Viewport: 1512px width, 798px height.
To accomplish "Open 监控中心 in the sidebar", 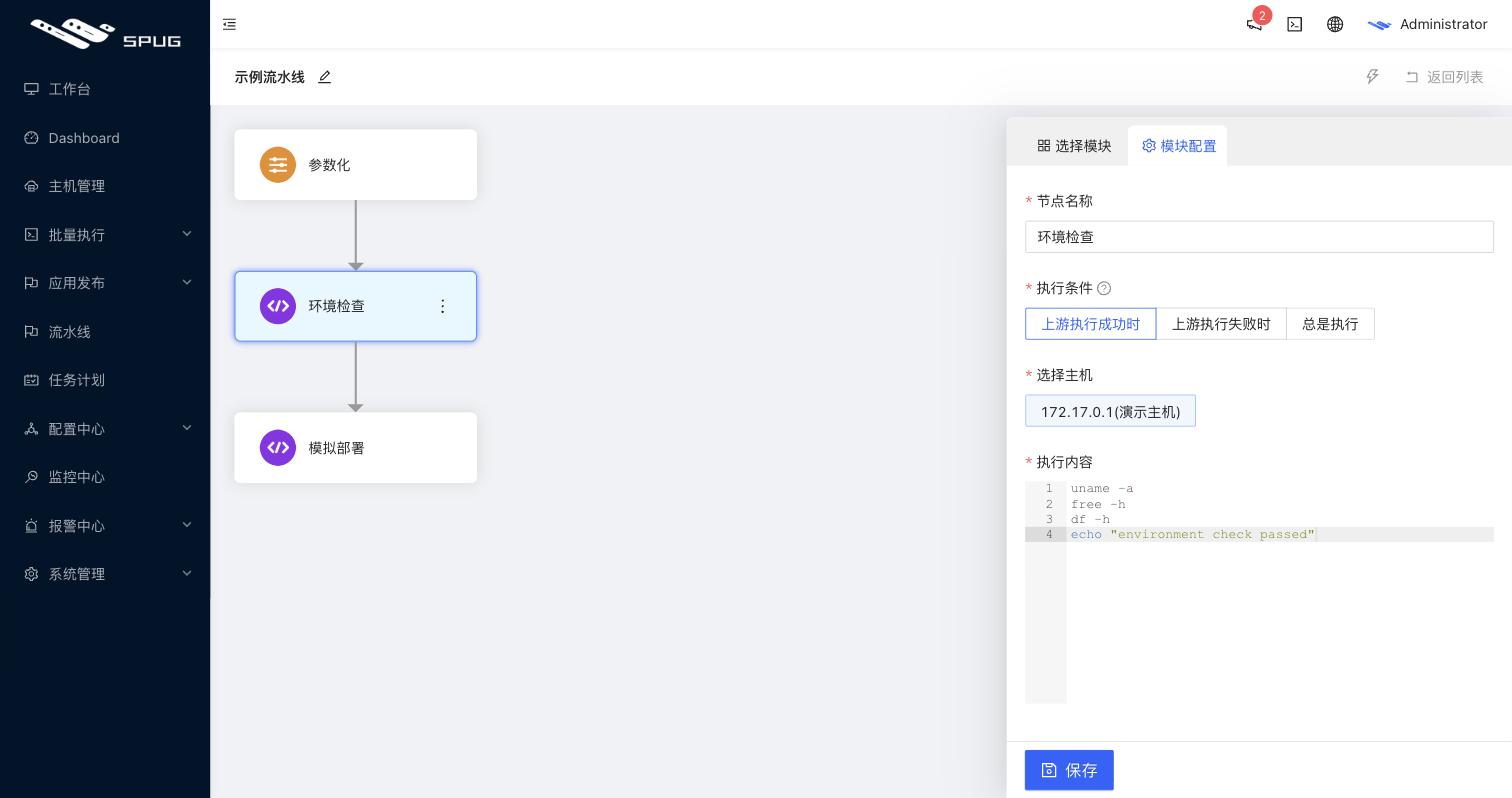I will coord(105,477).
